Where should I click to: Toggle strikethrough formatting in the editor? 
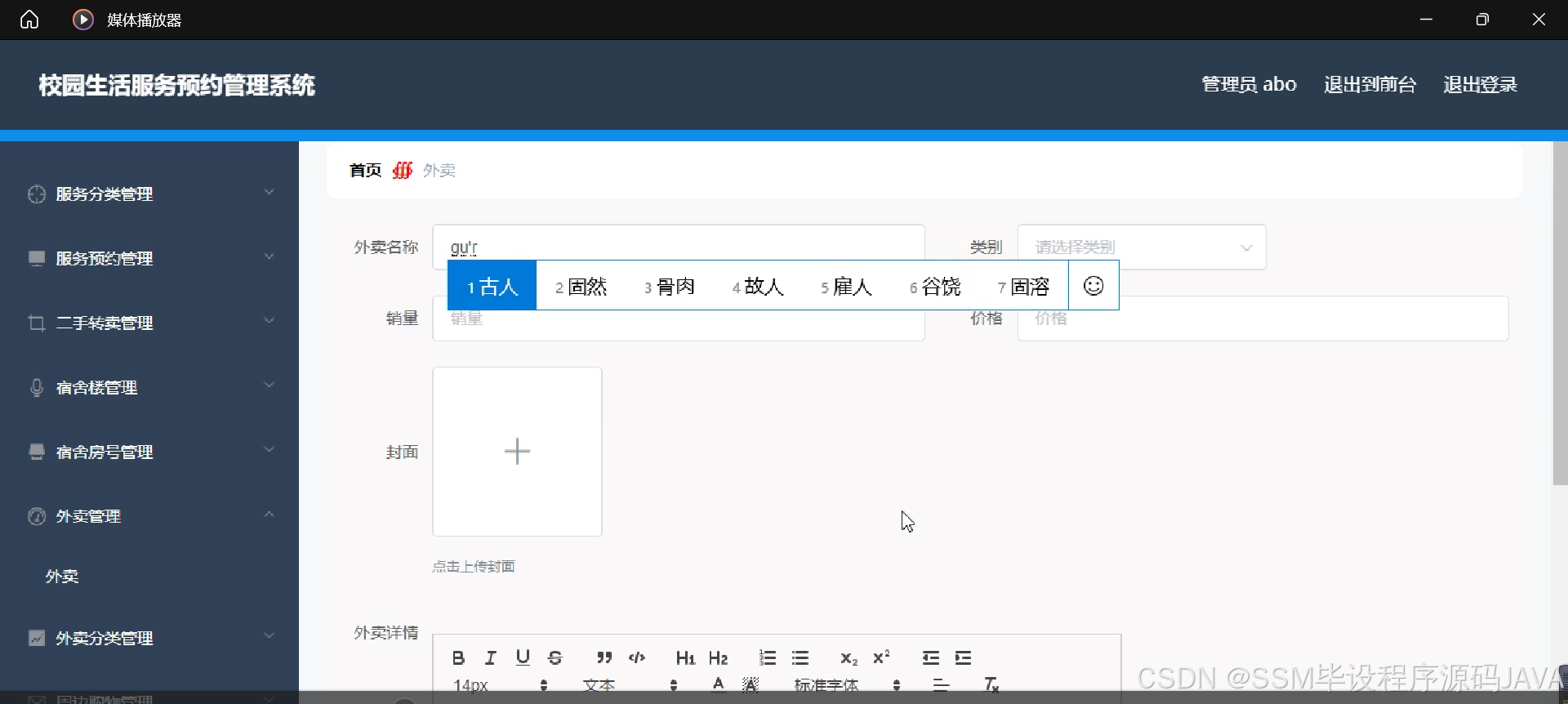point(555,657)
